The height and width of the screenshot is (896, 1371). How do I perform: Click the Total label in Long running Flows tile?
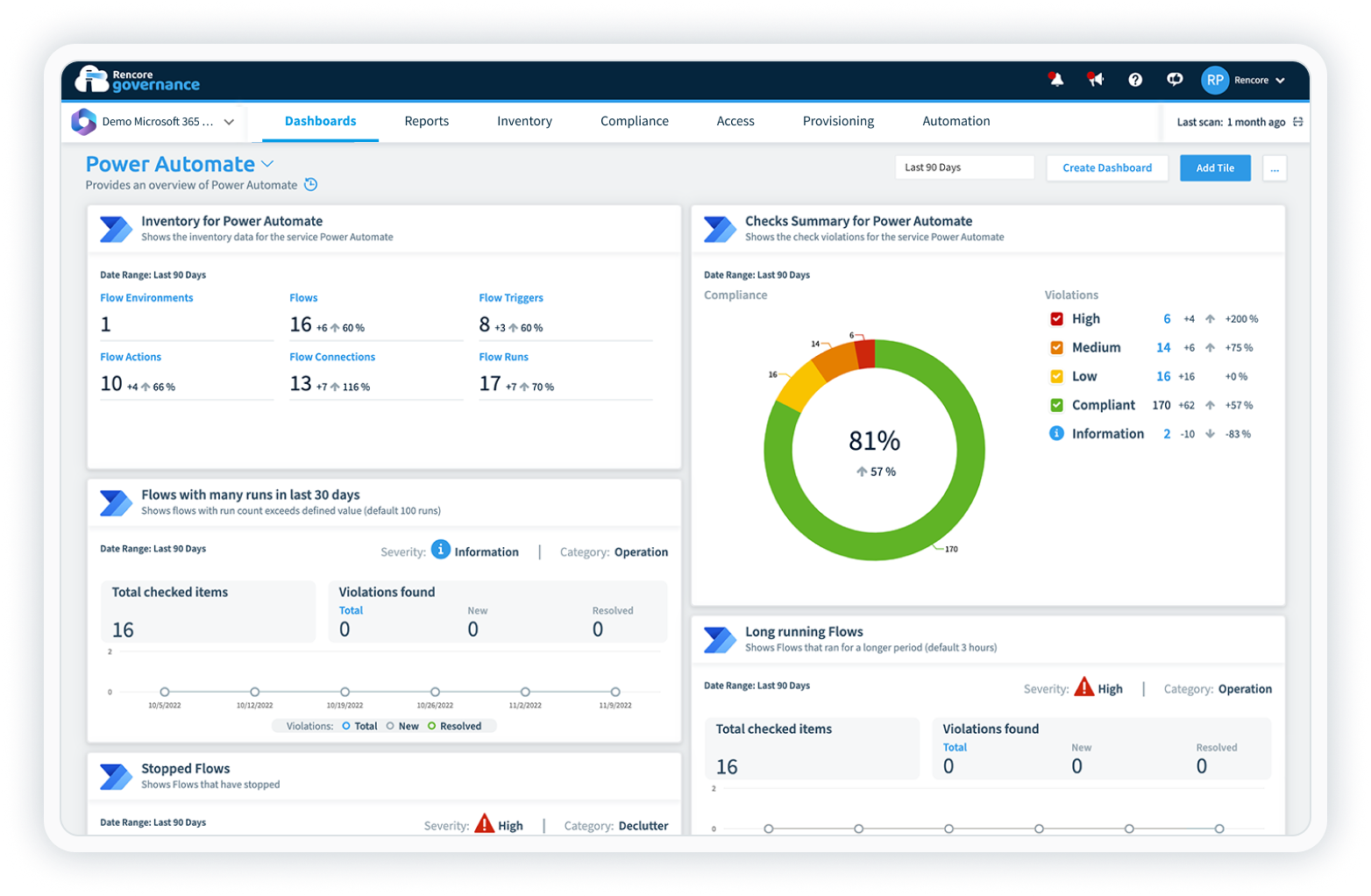[x=955, y=748]
